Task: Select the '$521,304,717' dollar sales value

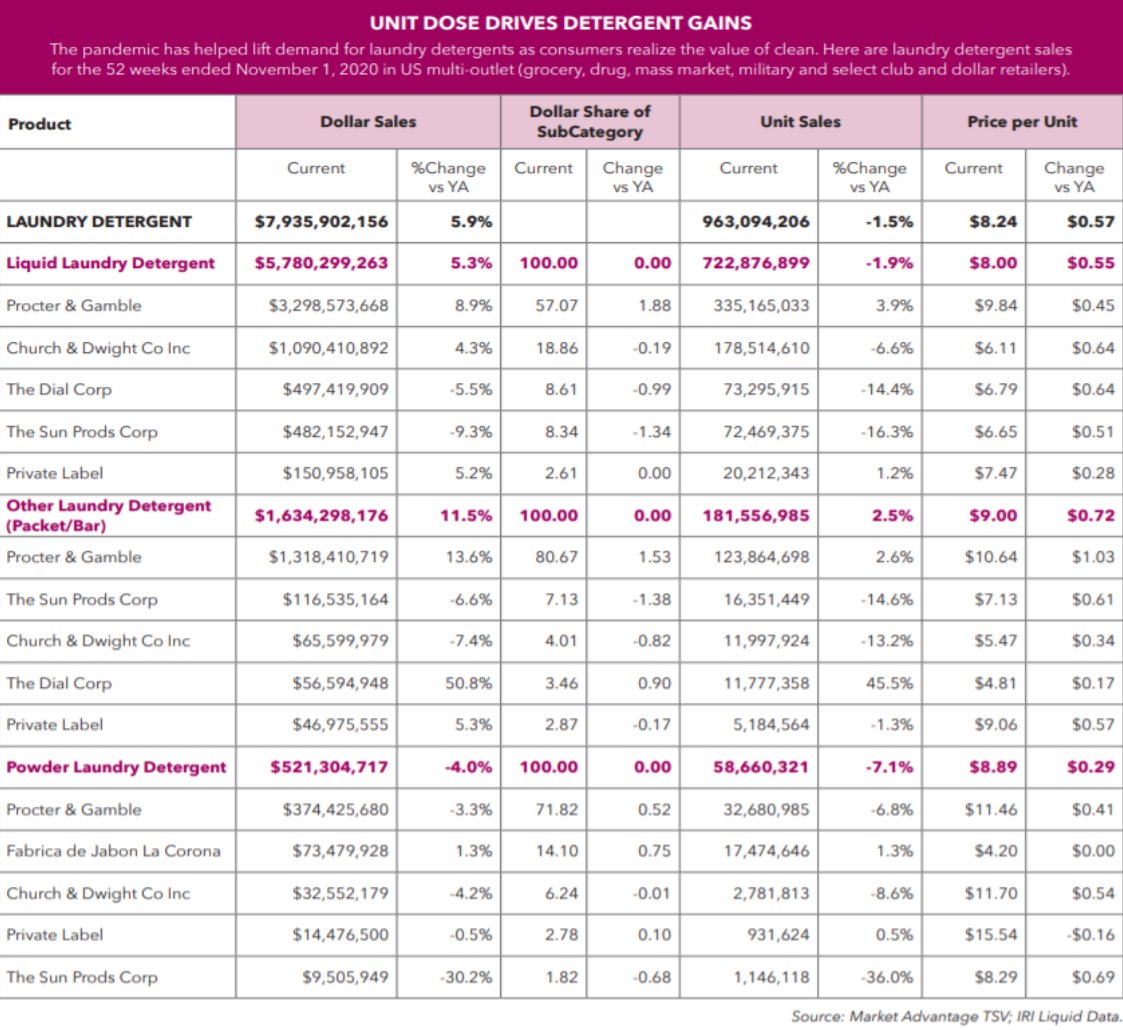Action: (329, 767)
